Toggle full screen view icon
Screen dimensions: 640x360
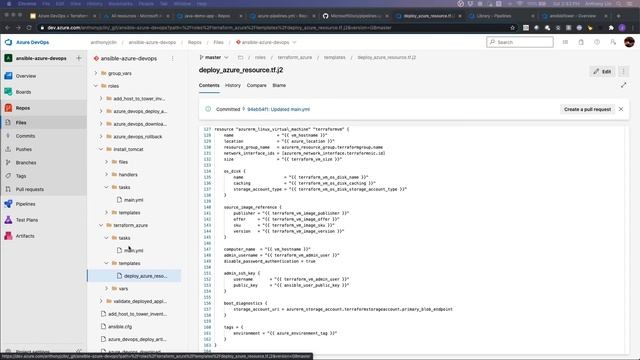point(623,85)
